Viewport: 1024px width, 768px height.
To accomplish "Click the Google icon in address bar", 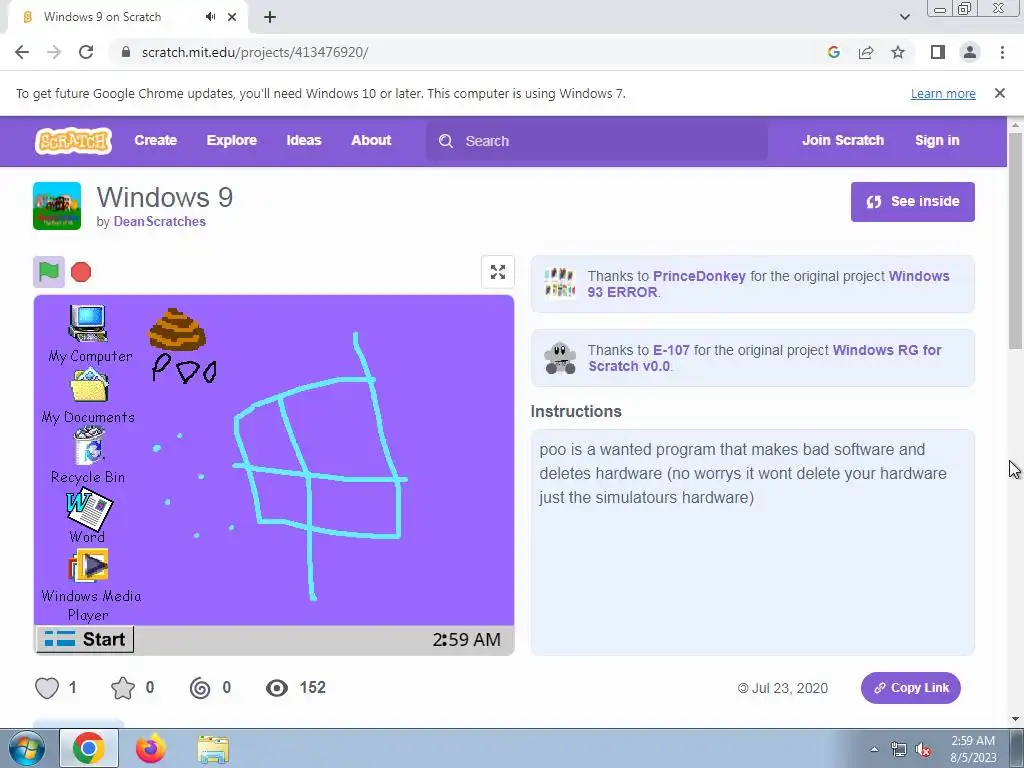I will tap(834, 52).
